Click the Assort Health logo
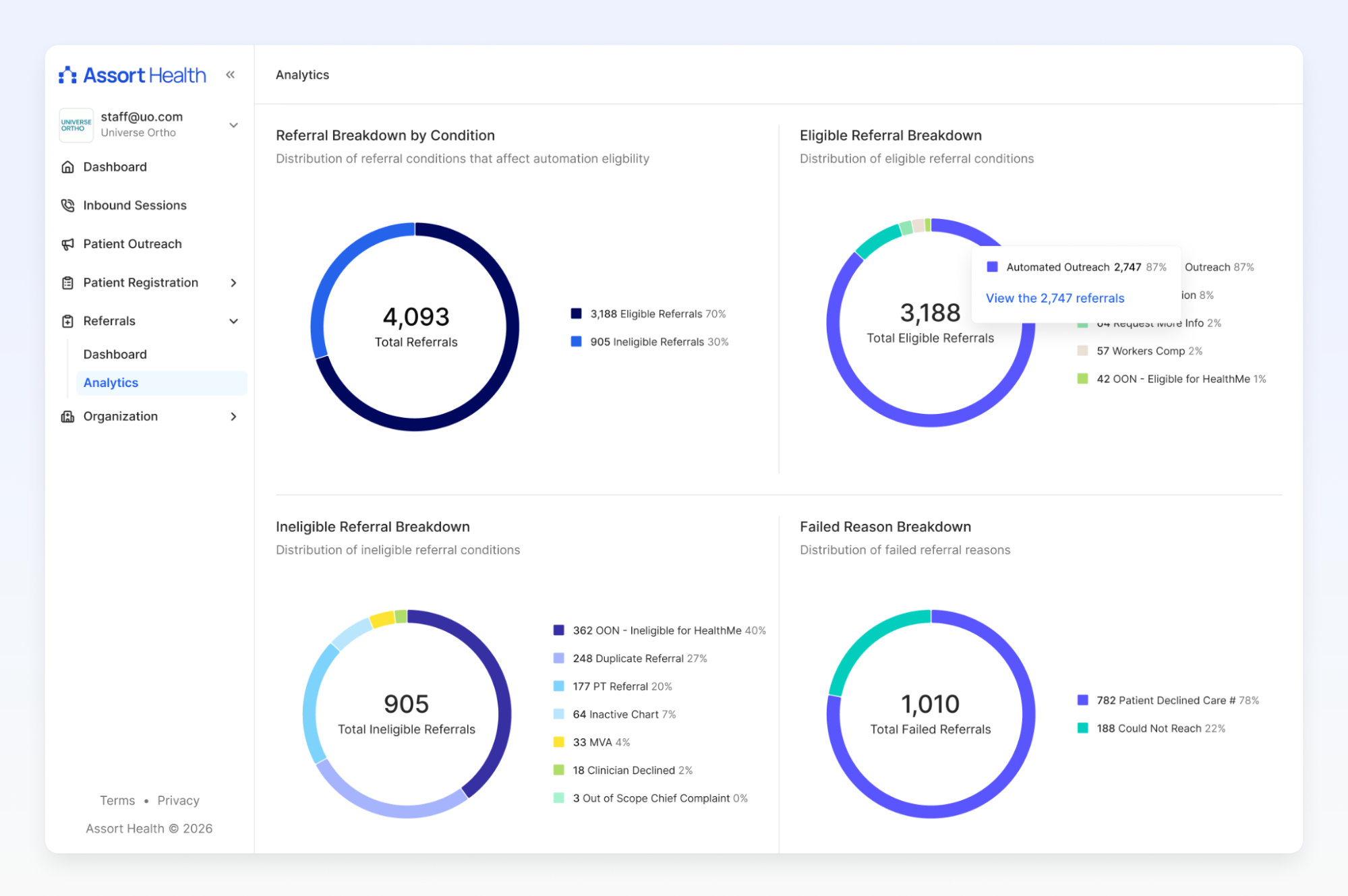The width and height of the screenshot is (1348, 896). tap(132, 75)
